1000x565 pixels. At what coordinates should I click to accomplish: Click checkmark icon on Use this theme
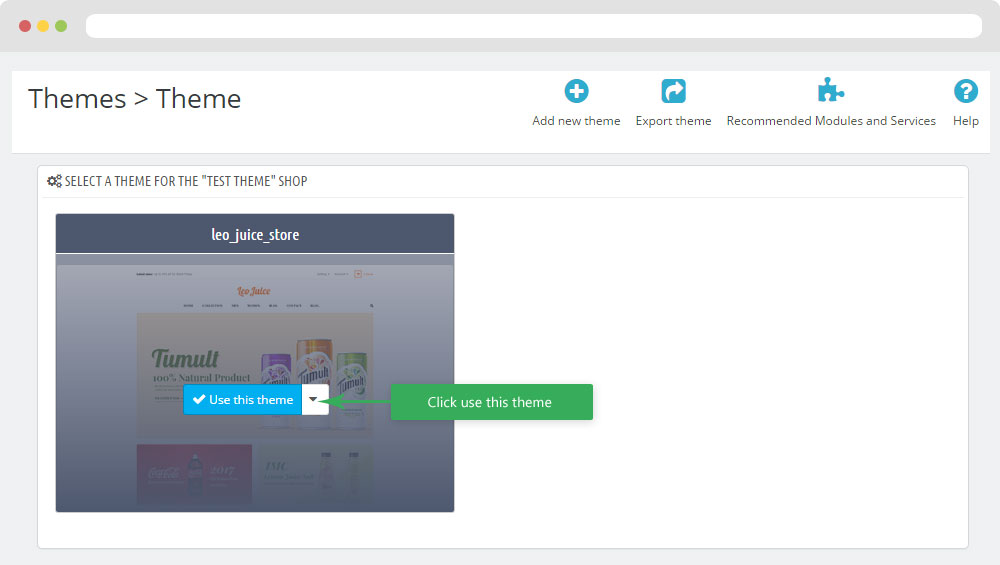199,400
